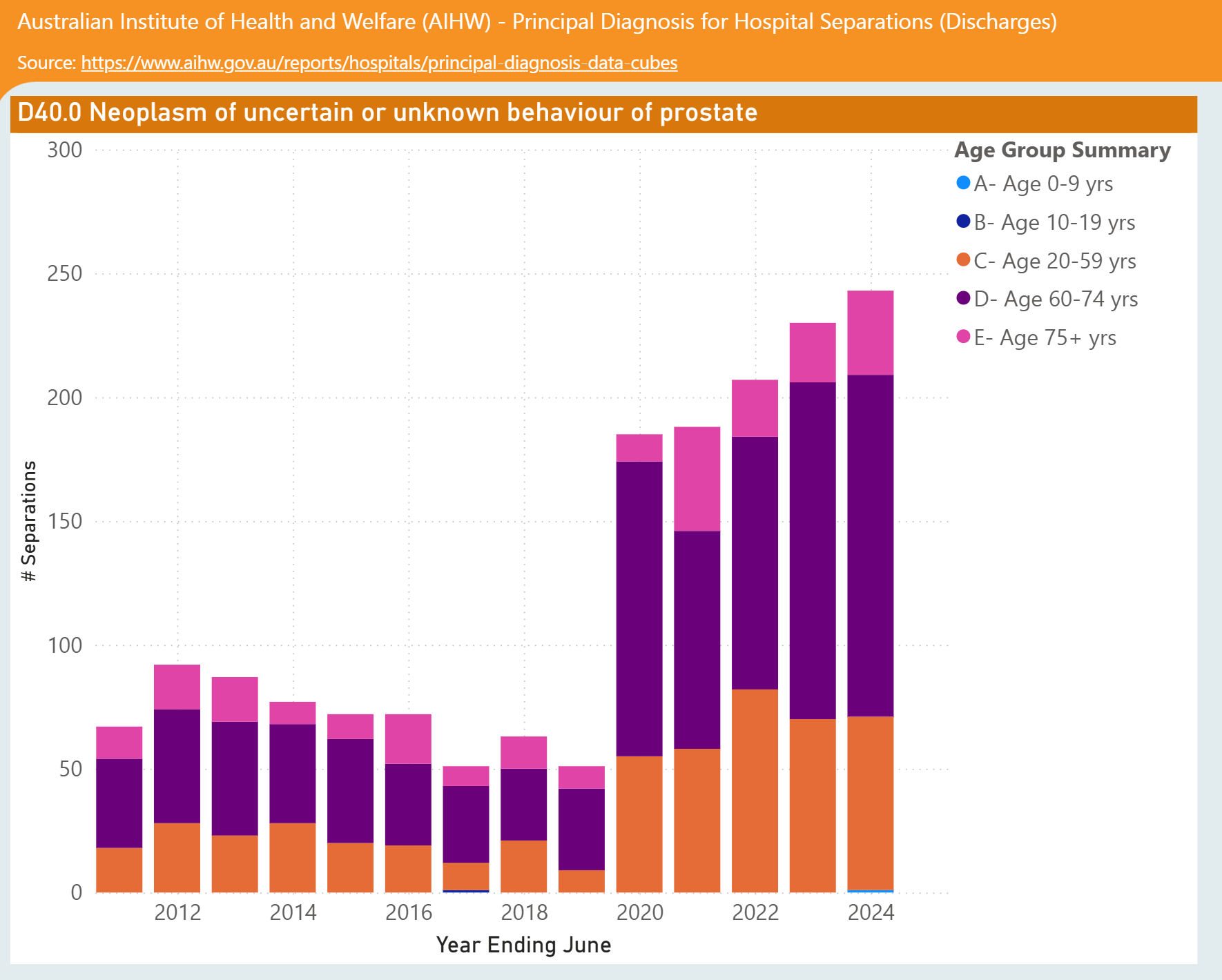
Task: Select the 'D- Age 60-74 yrs' legend label
Action: click(1056, 299)
